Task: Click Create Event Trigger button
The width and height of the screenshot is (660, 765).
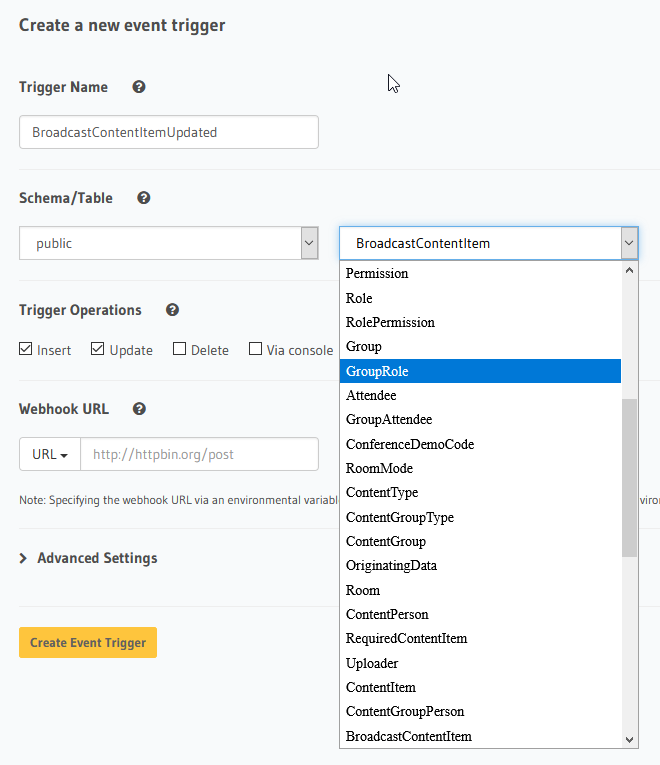Action: tap(88, 643)
